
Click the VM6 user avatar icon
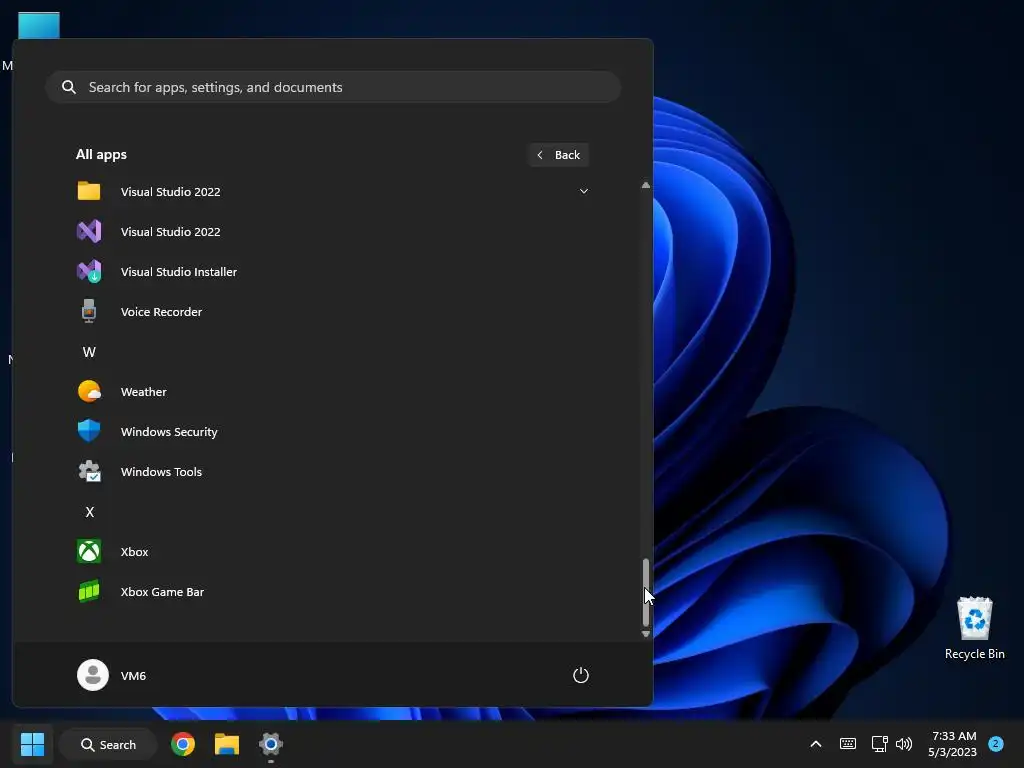(93, 675)
